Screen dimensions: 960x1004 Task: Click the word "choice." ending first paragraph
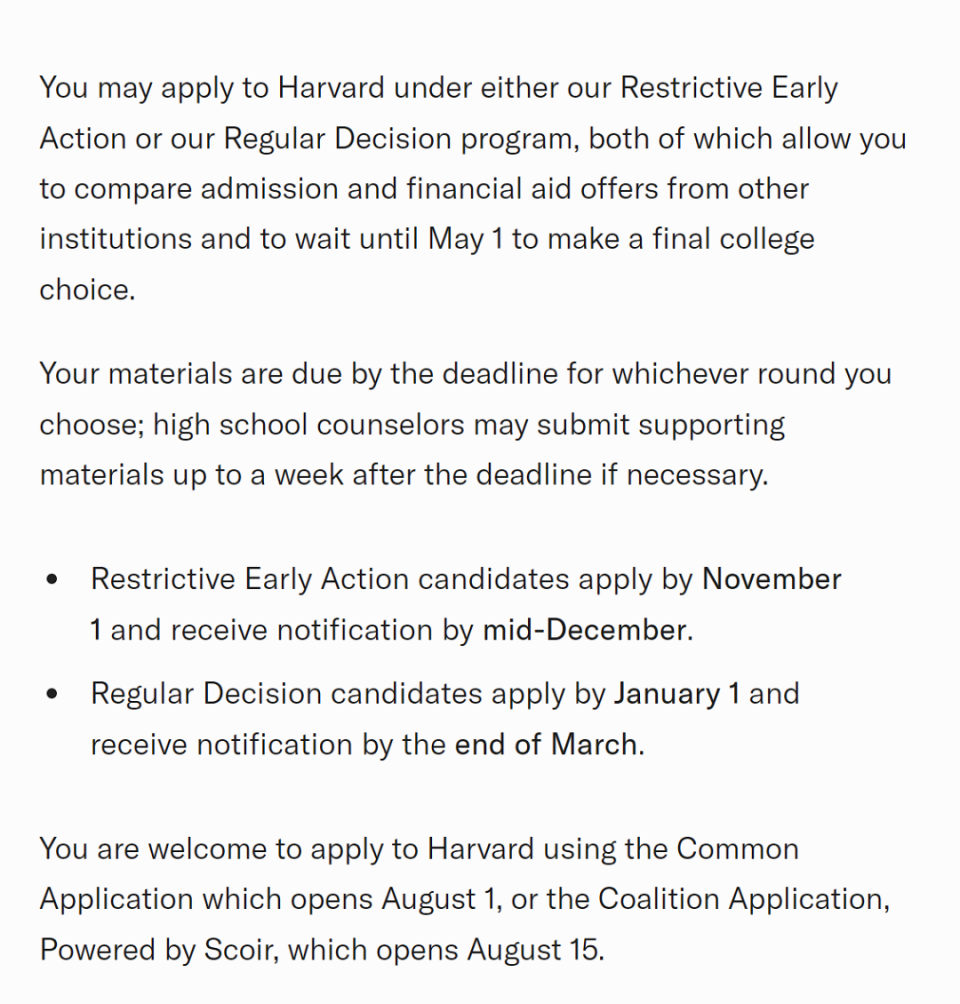click(x=87, y=291)
